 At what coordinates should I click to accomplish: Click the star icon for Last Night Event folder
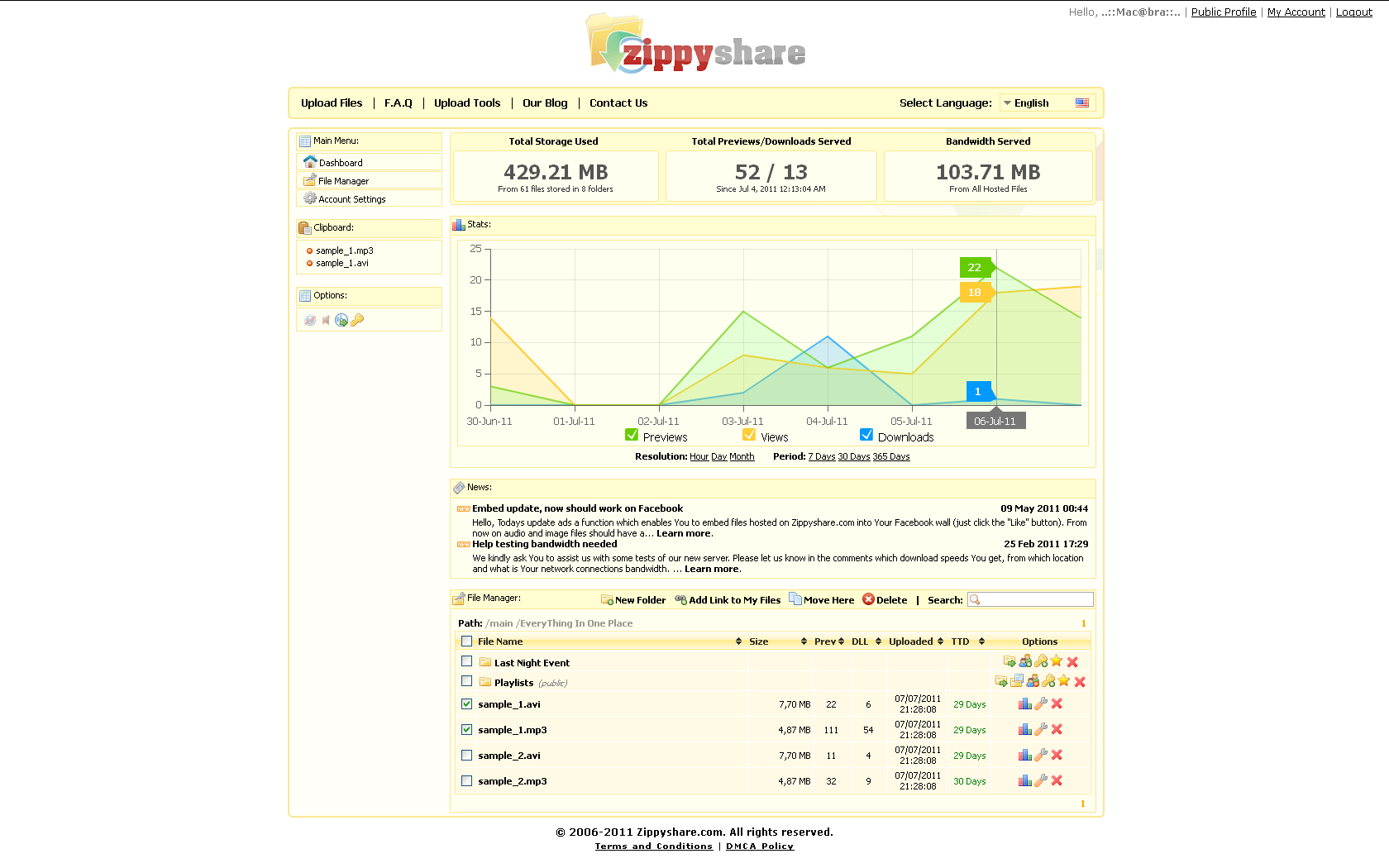coord(1057,661)
